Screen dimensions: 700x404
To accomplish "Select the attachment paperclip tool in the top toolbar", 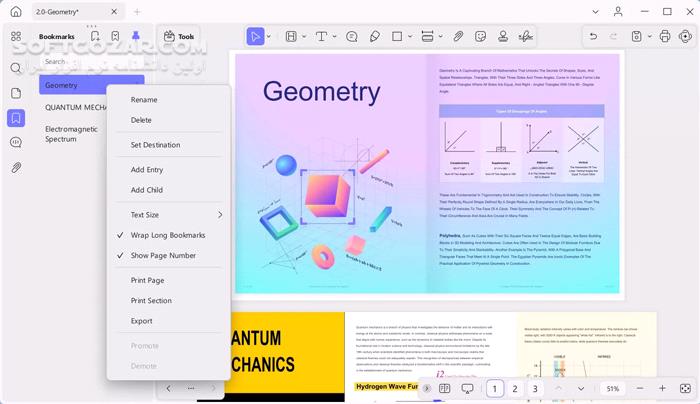I will 458,37.
